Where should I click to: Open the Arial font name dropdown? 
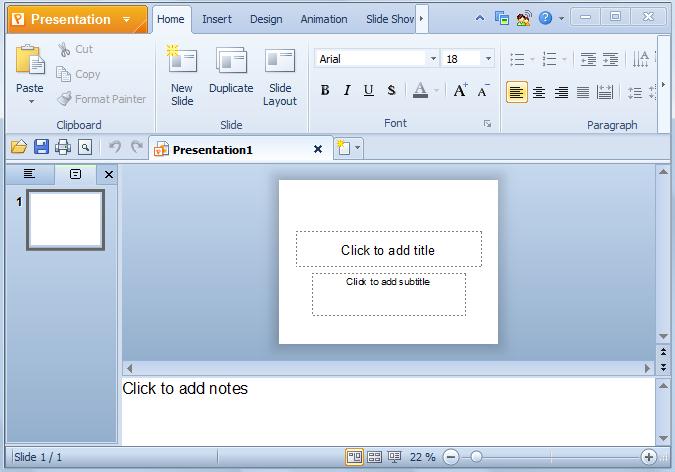click(x=433, y=59)
